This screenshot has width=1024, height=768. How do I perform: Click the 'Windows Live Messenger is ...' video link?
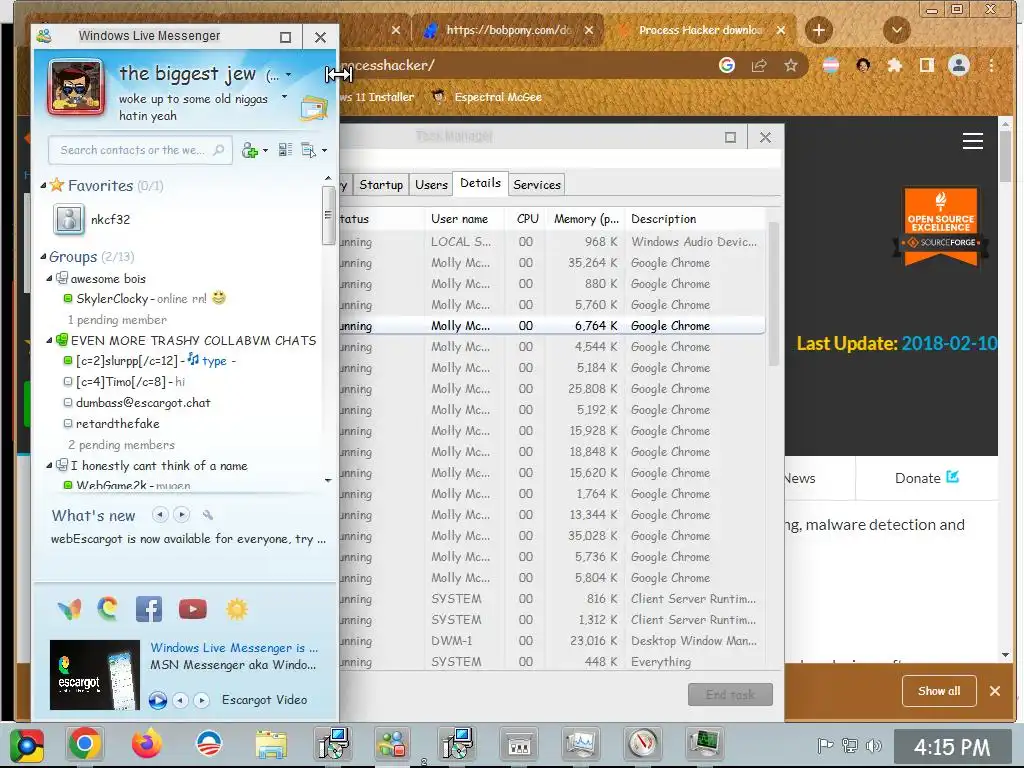pyautogui.click(x=234, y=648)
